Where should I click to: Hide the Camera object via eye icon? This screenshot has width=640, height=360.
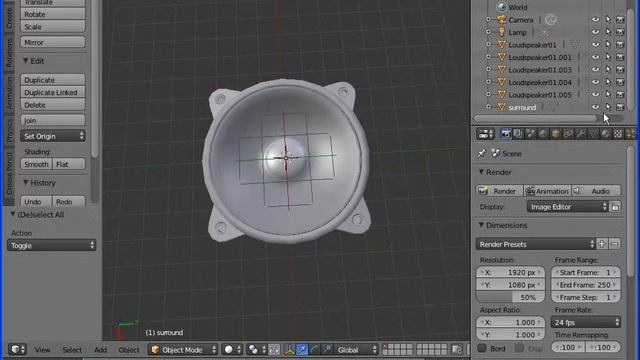596,20
